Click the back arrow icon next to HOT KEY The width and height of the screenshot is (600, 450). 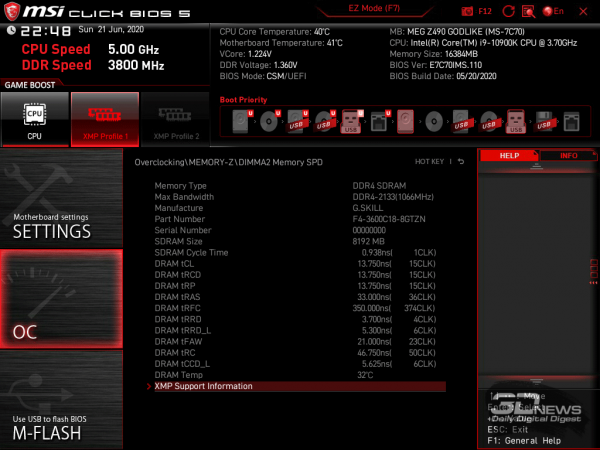click(x=461, y=161)
